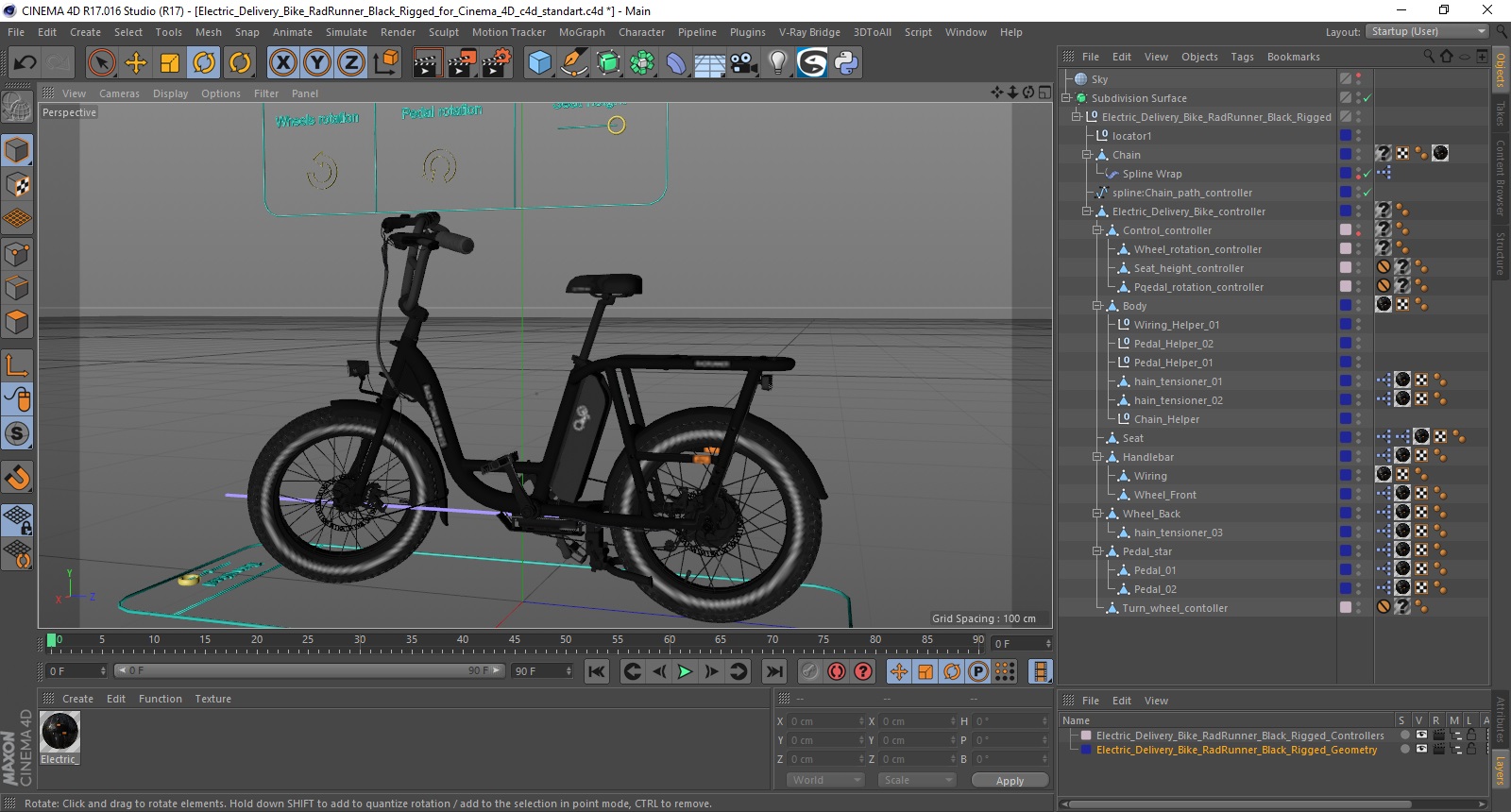Activate the Rotate tool
1511x812 pixels.
click(x=204, y=63)
